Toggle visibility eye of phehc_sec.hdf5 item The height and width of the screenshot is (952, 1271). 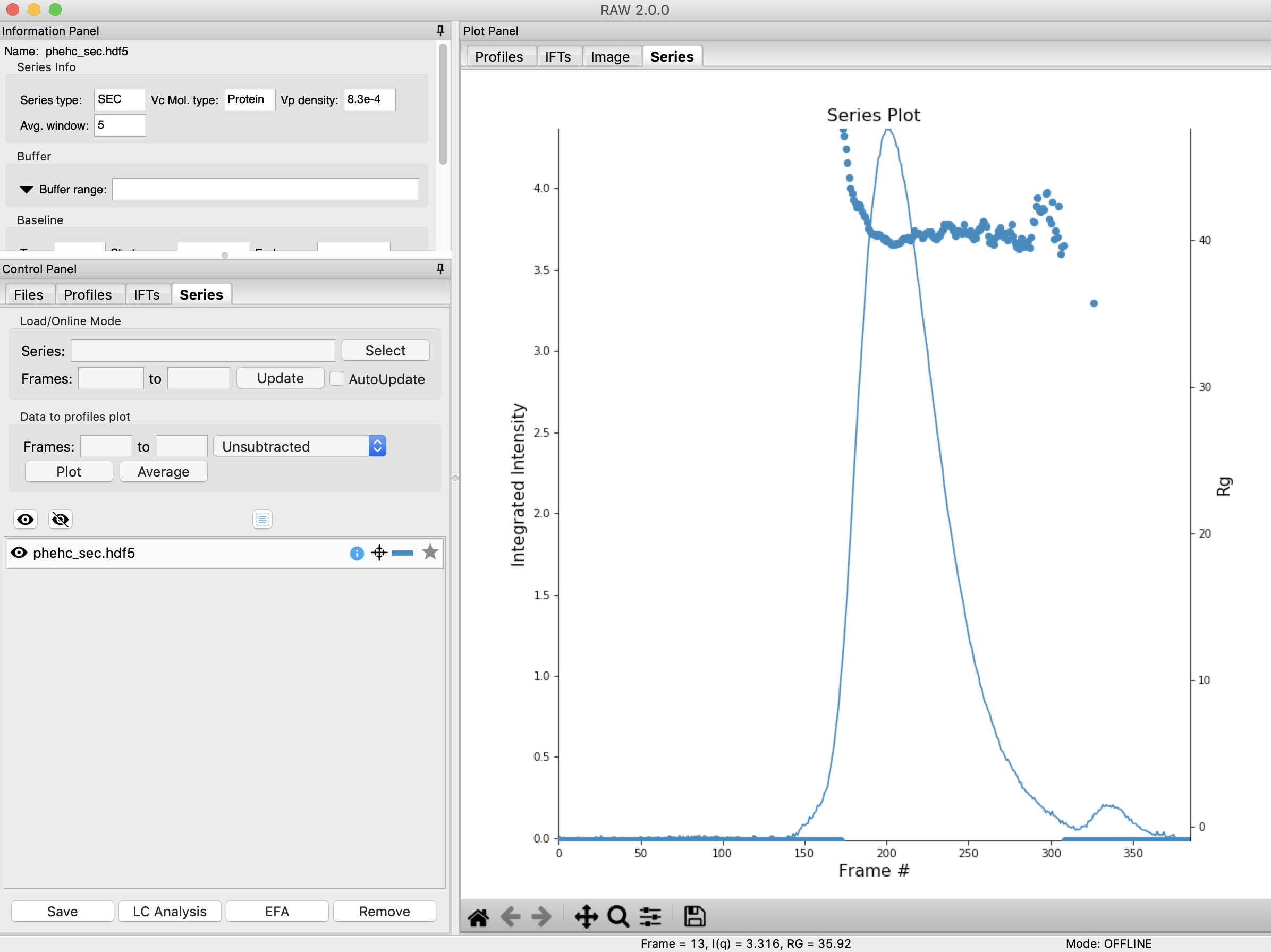click(19, 552)
